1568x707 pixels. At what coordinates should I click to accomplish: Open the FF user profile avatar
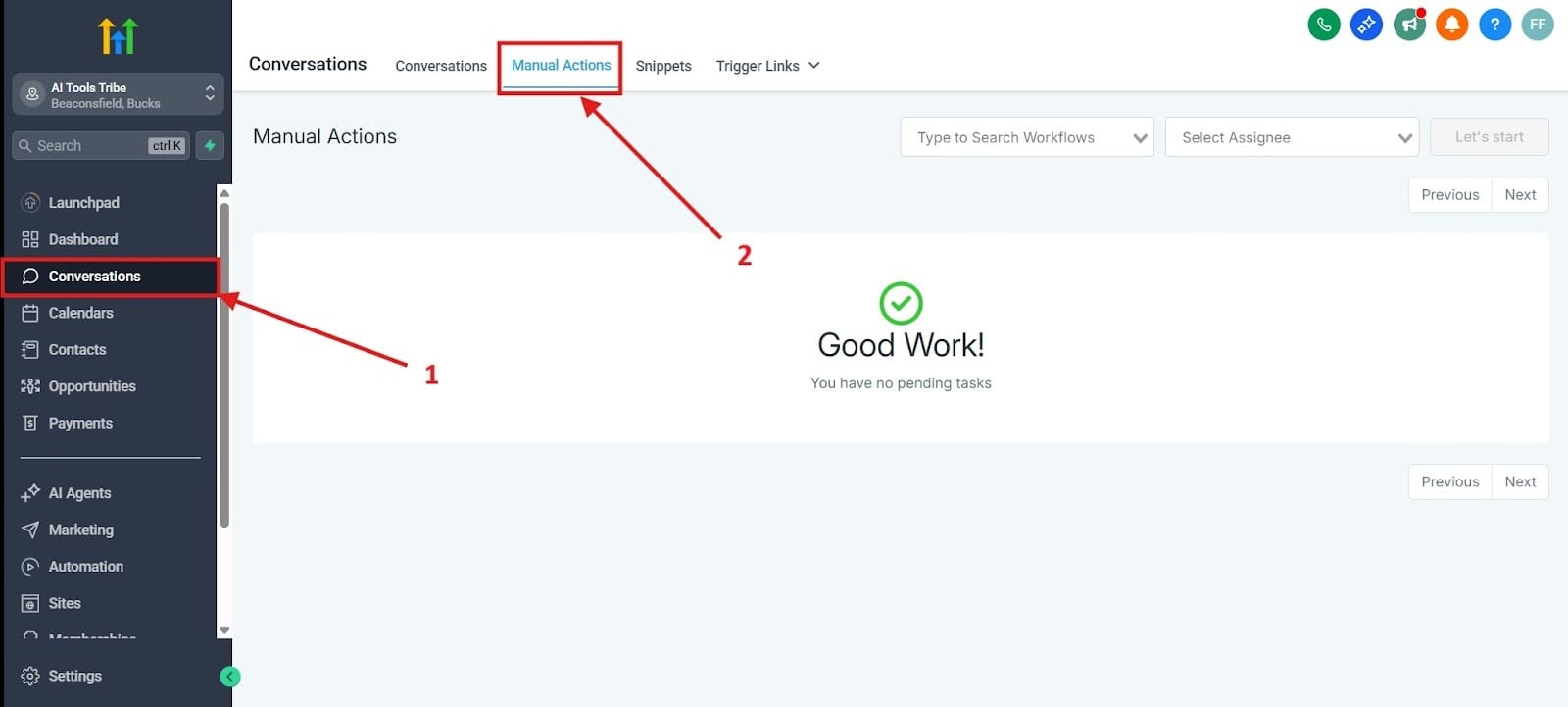tap(1538, 25)
